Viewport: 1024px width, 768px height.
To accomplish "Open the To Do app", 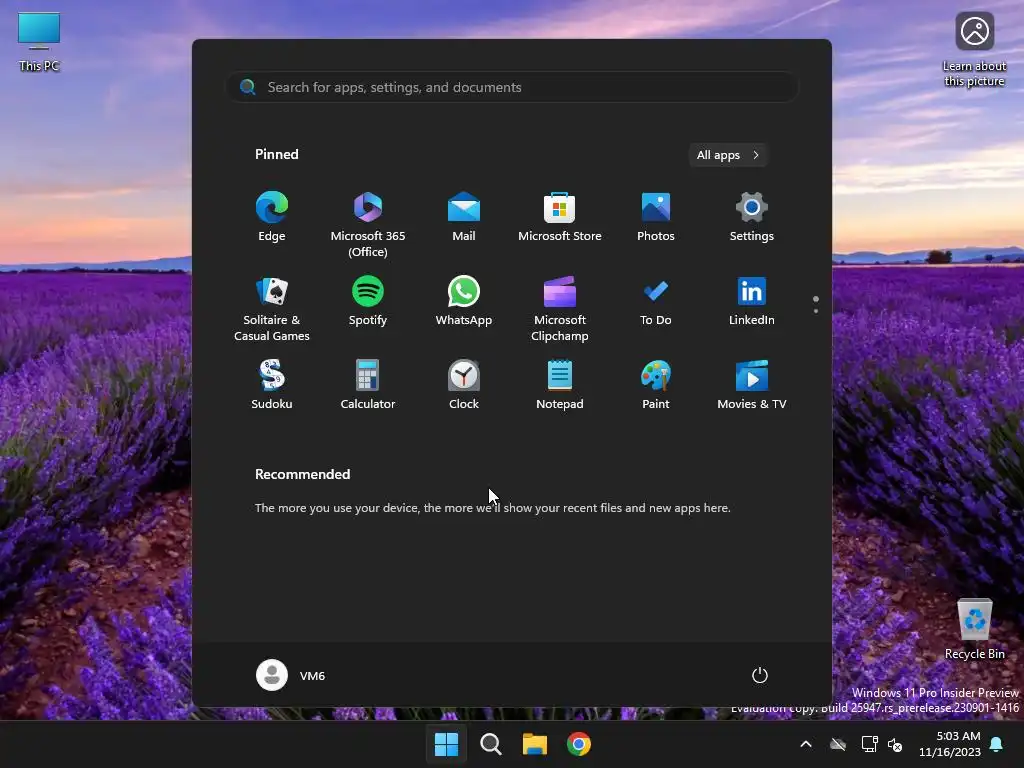I will pyautogui.click(x=656, y=302).
